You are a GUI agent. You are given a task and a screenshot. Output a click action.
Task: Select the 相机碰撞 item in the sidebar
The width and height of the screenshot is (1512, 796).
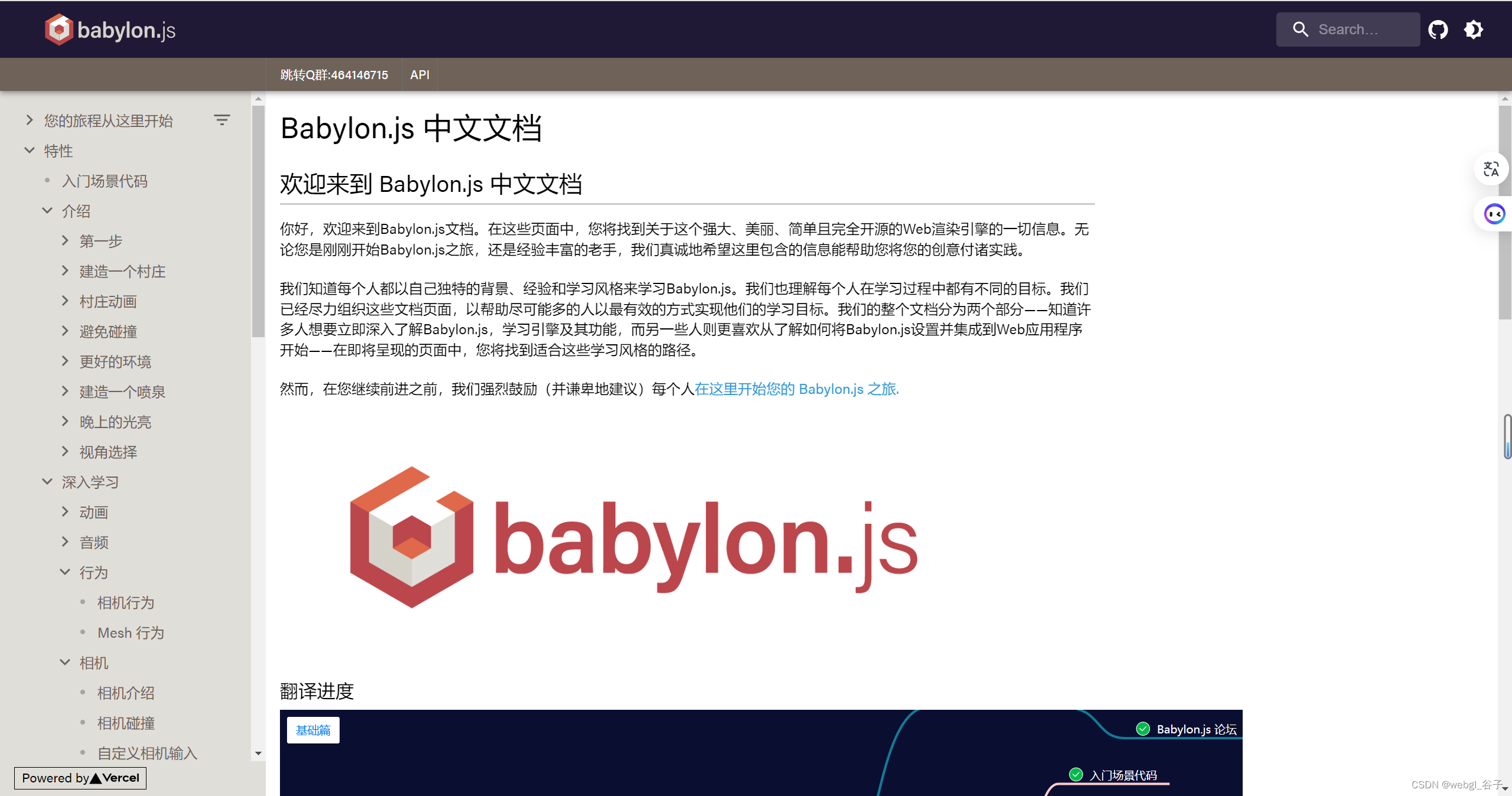click(125, 722)
